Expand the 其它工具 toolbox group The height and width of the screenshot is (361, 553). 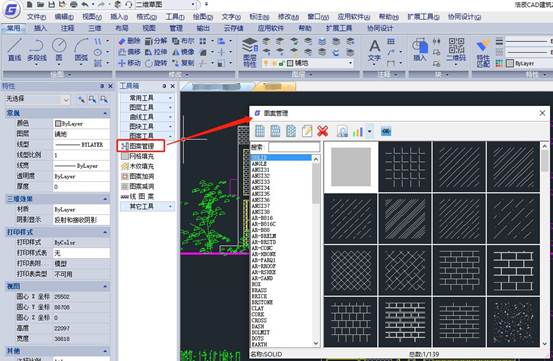147,206
